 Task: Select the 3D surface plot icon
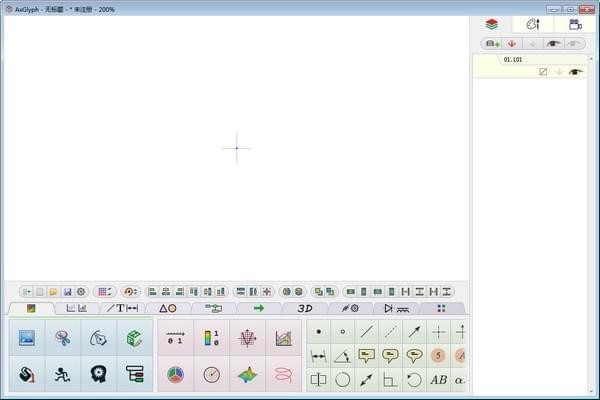point(246,374)
